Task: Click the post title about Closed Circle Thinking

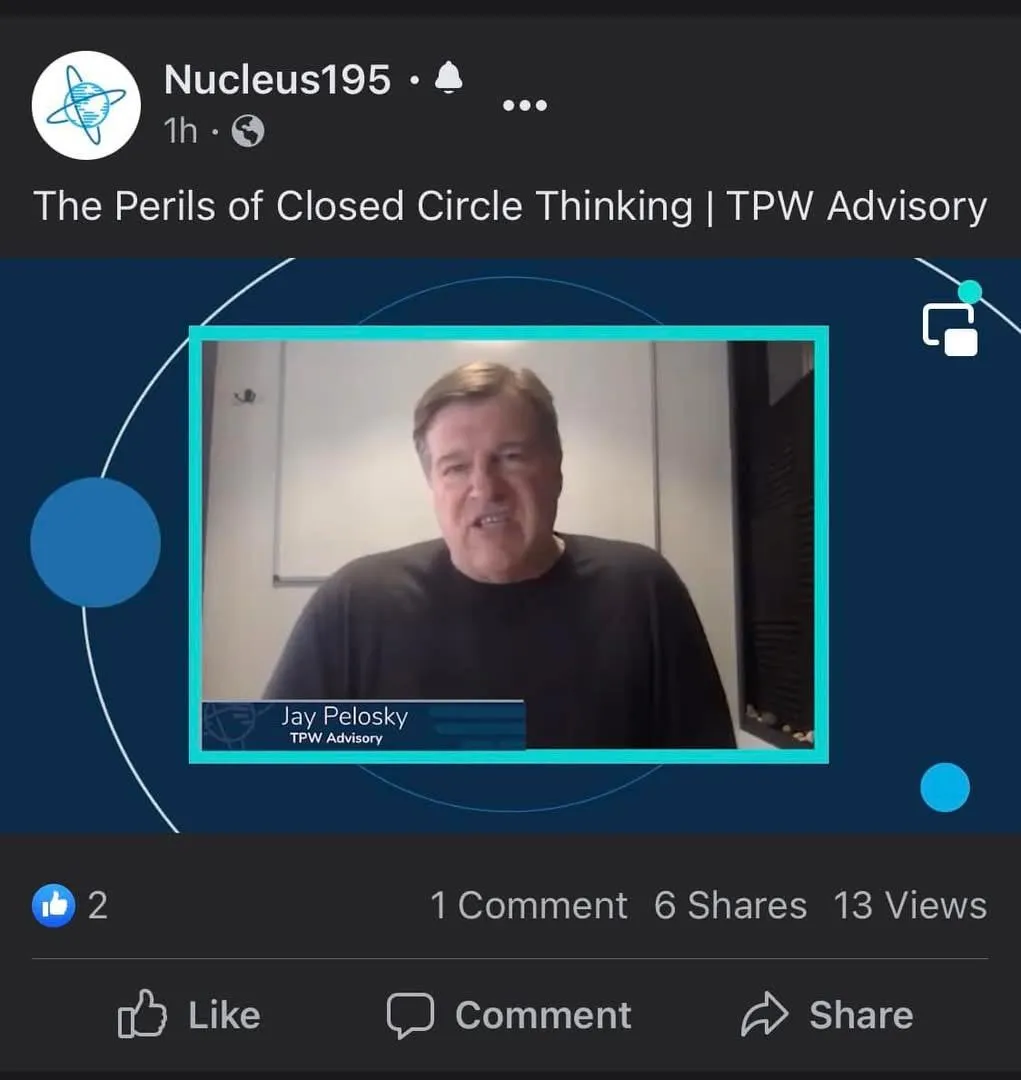Action: (510, 206)
